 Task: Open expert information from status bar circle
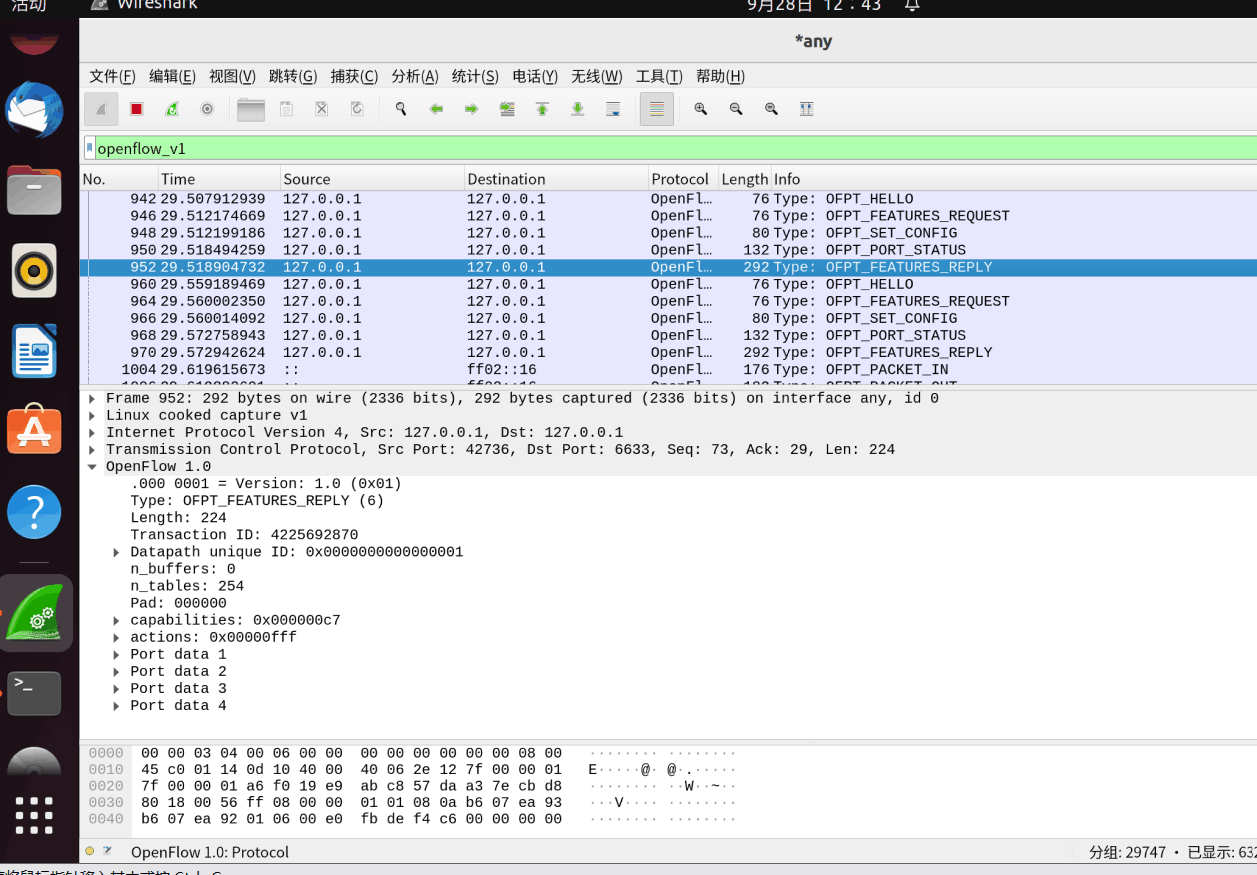point(90,852)
